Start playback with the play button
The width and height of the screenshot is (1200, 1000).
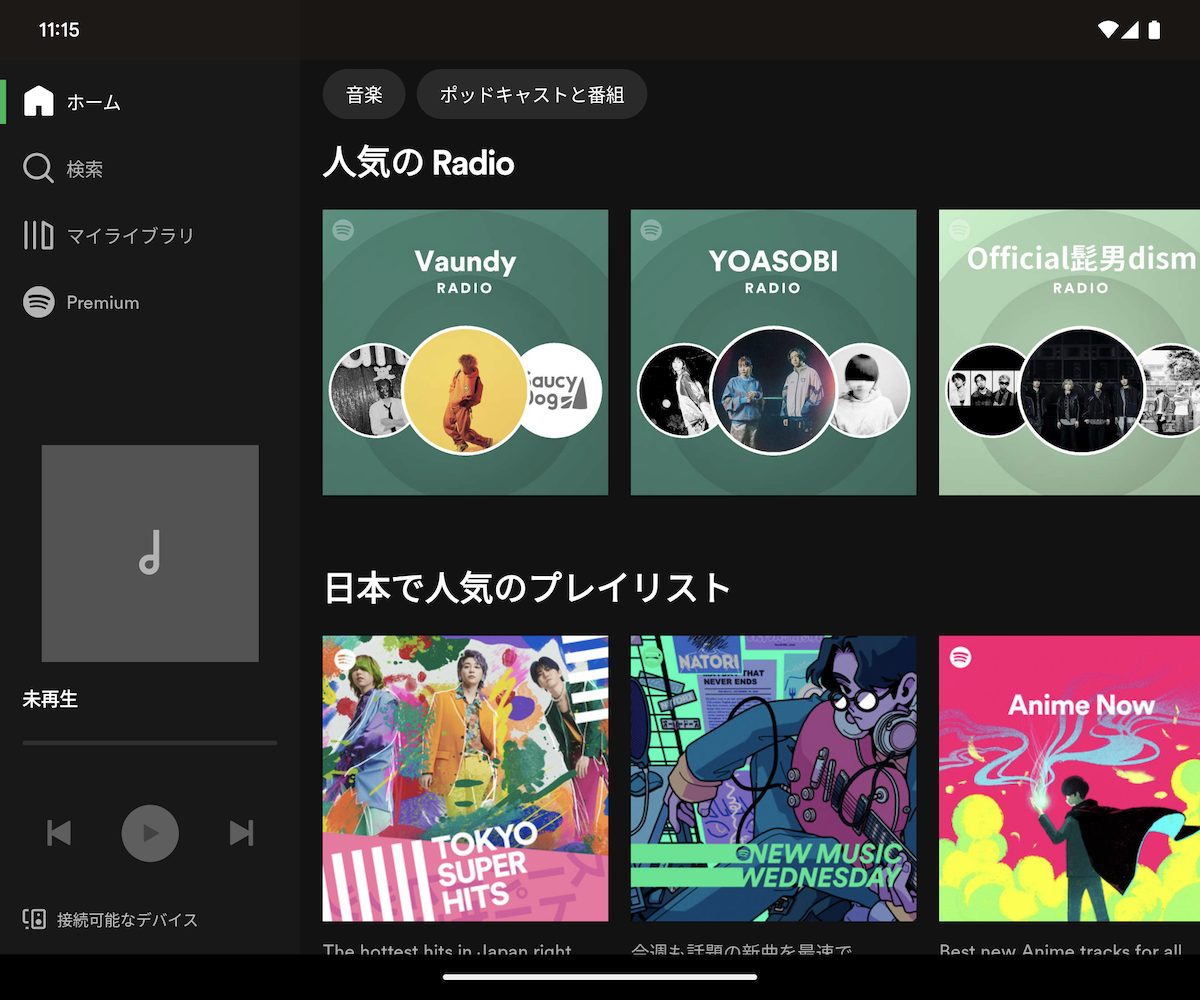point(150,833)
